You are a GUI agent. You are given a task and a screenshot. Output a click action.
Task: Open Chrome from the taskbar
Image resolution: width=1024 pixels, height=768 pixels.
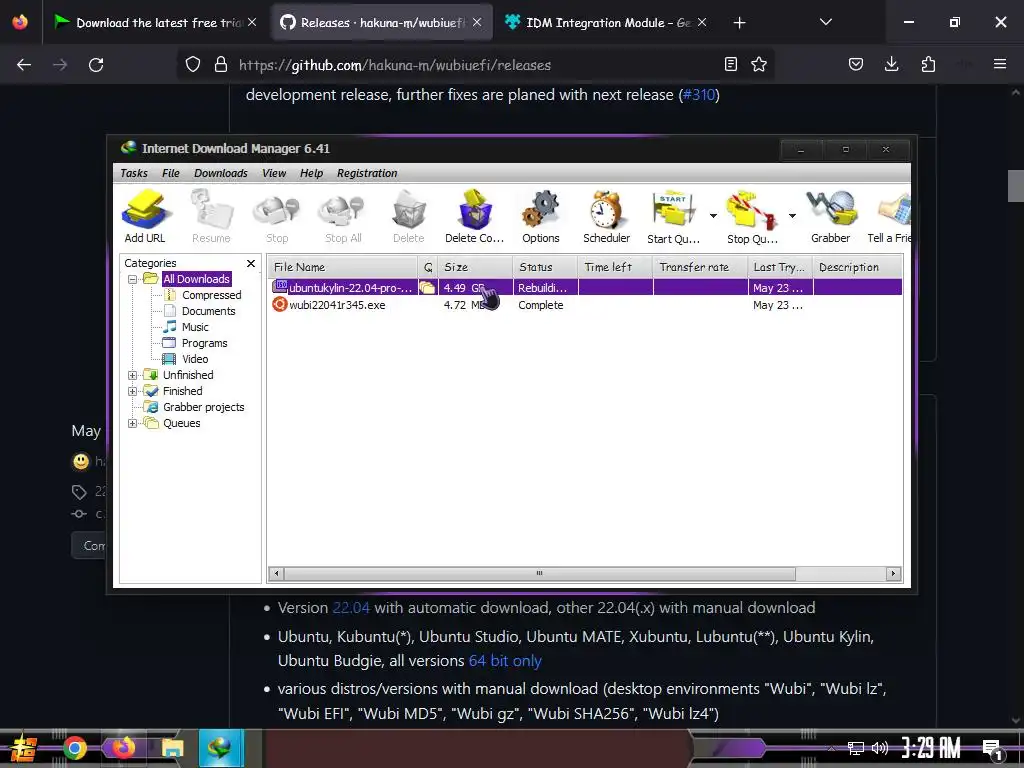(x=75, y=748)
